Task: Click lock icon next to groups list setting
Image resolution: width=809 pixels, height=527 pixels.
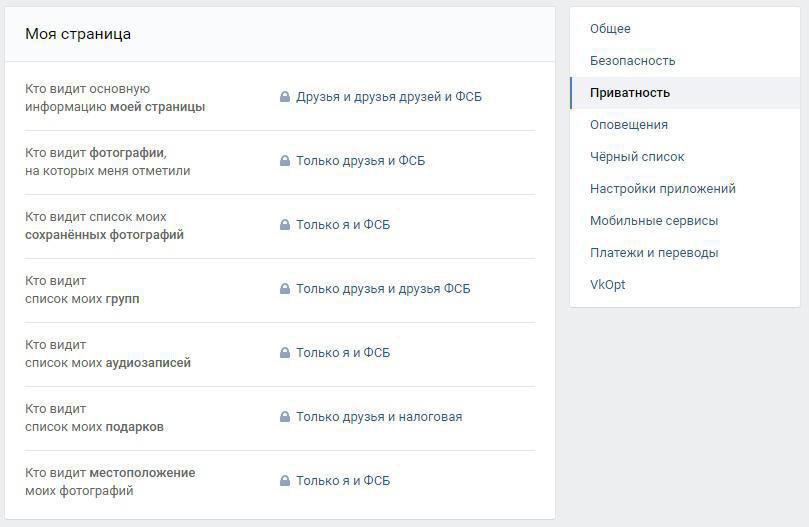Action: coord(285,289)
